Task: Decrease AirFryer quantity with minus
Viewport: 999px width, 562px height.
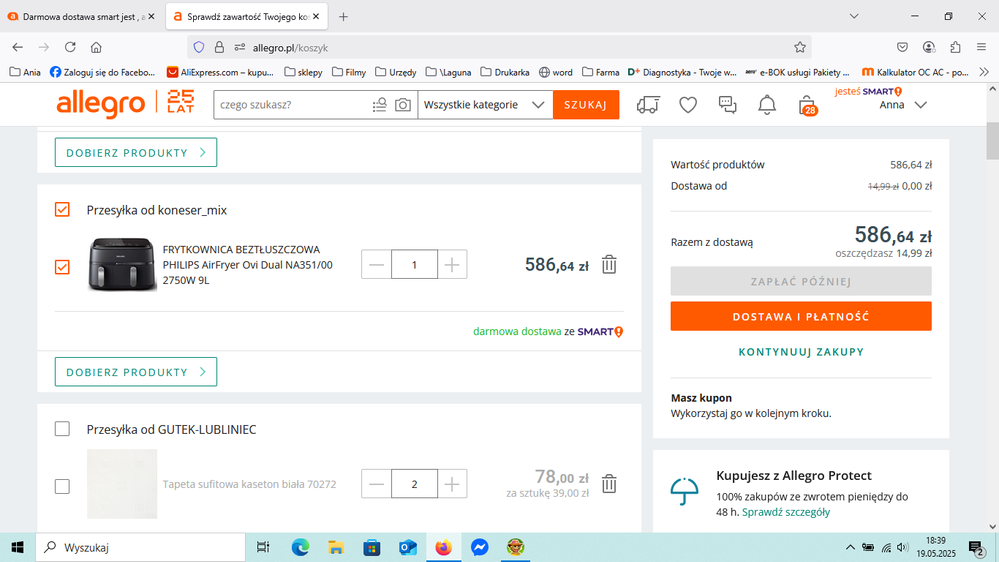Action: tap(377, 264)
